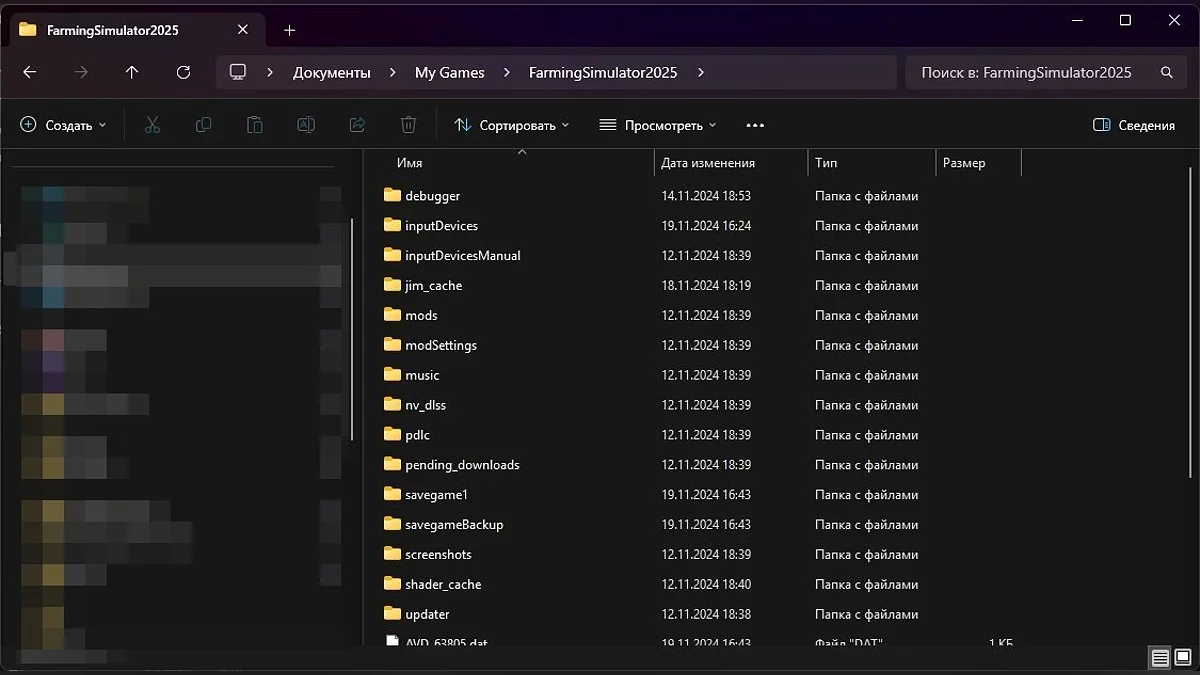Open the Создать dropdown menu
The height and width of the screenshot is (675, 1200).
tap(63, 125)
